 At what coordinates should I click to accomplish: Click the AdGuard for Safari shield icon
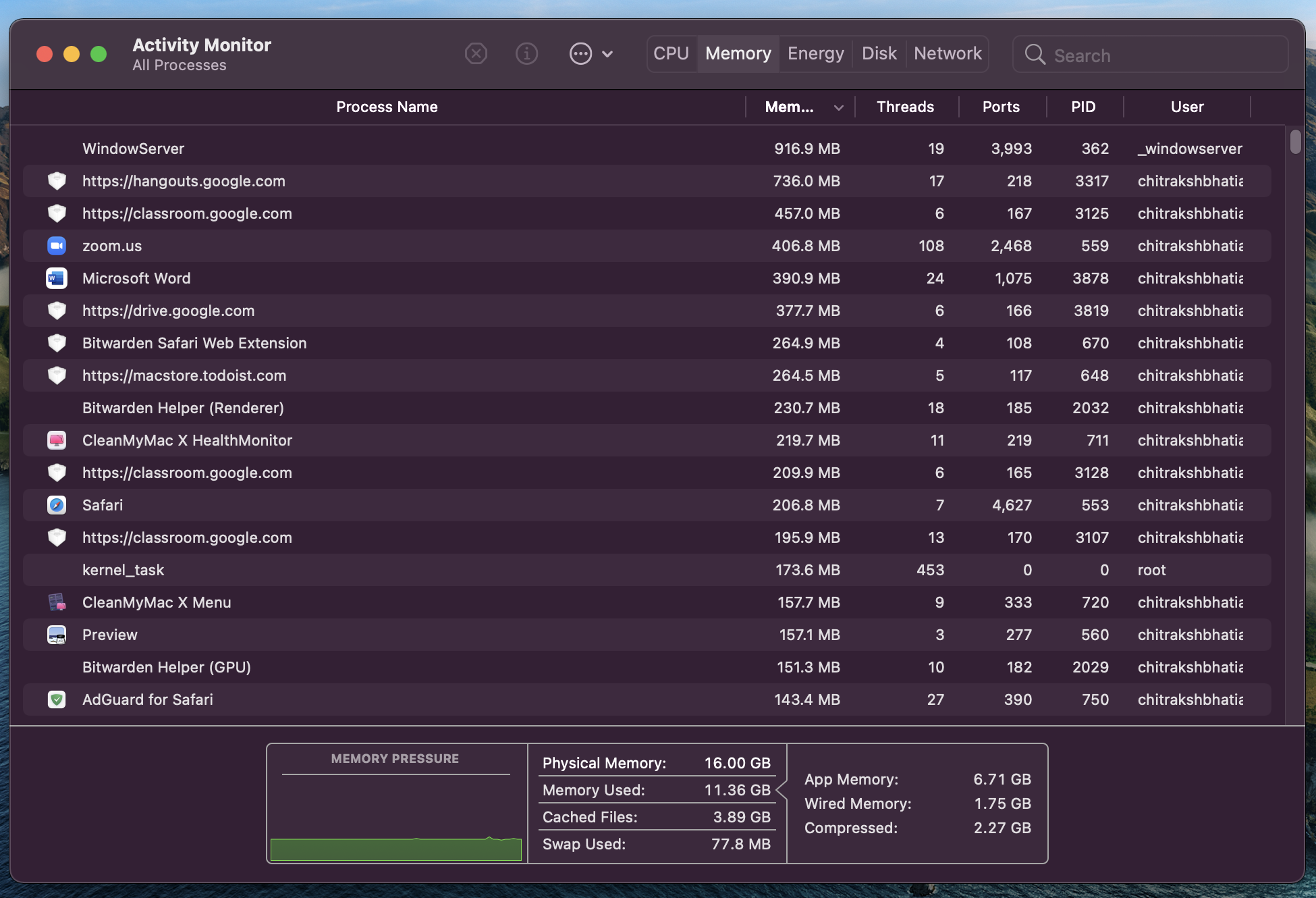pyautogui.click(x=57, y=699)
